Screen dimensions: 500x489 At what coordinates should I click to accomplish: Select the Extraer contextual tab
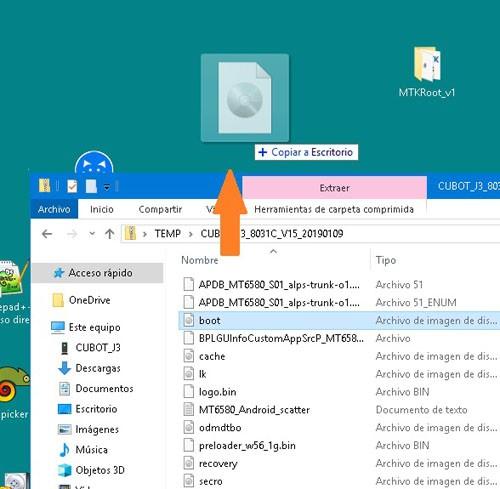point(334,188)
